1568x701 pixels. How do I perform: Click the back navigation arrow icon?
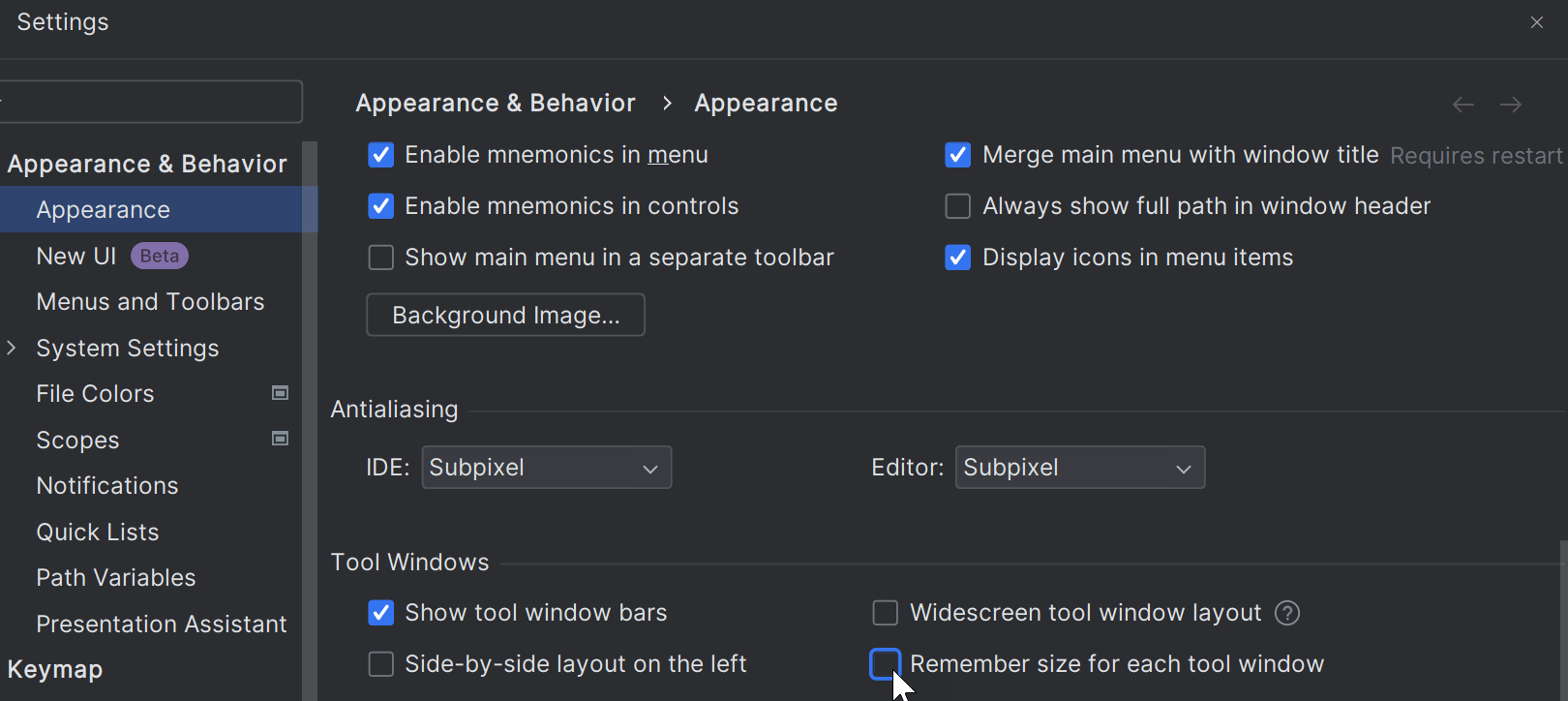(1462, 105)
